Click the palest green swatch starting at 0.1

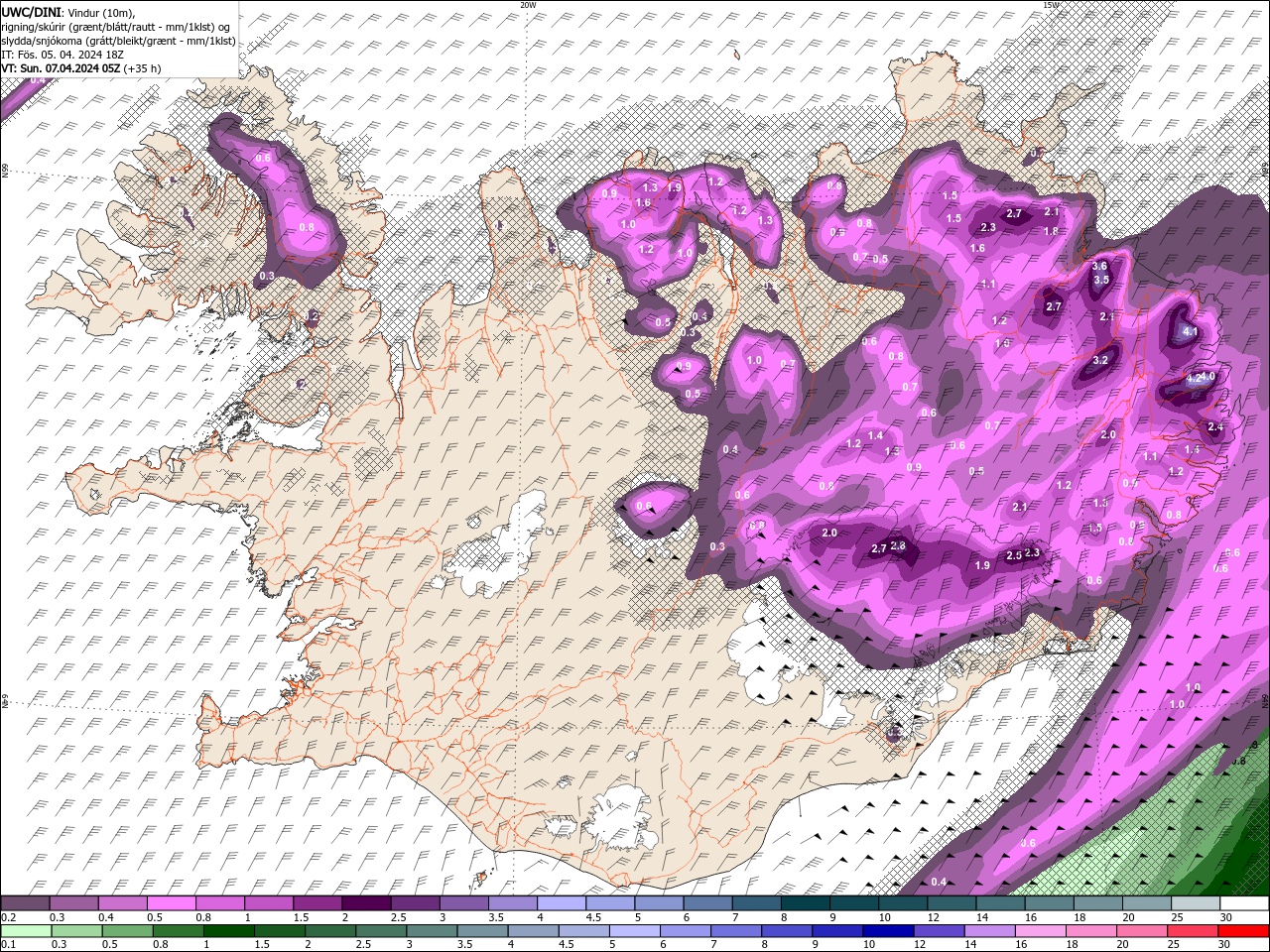pos(26,931)
